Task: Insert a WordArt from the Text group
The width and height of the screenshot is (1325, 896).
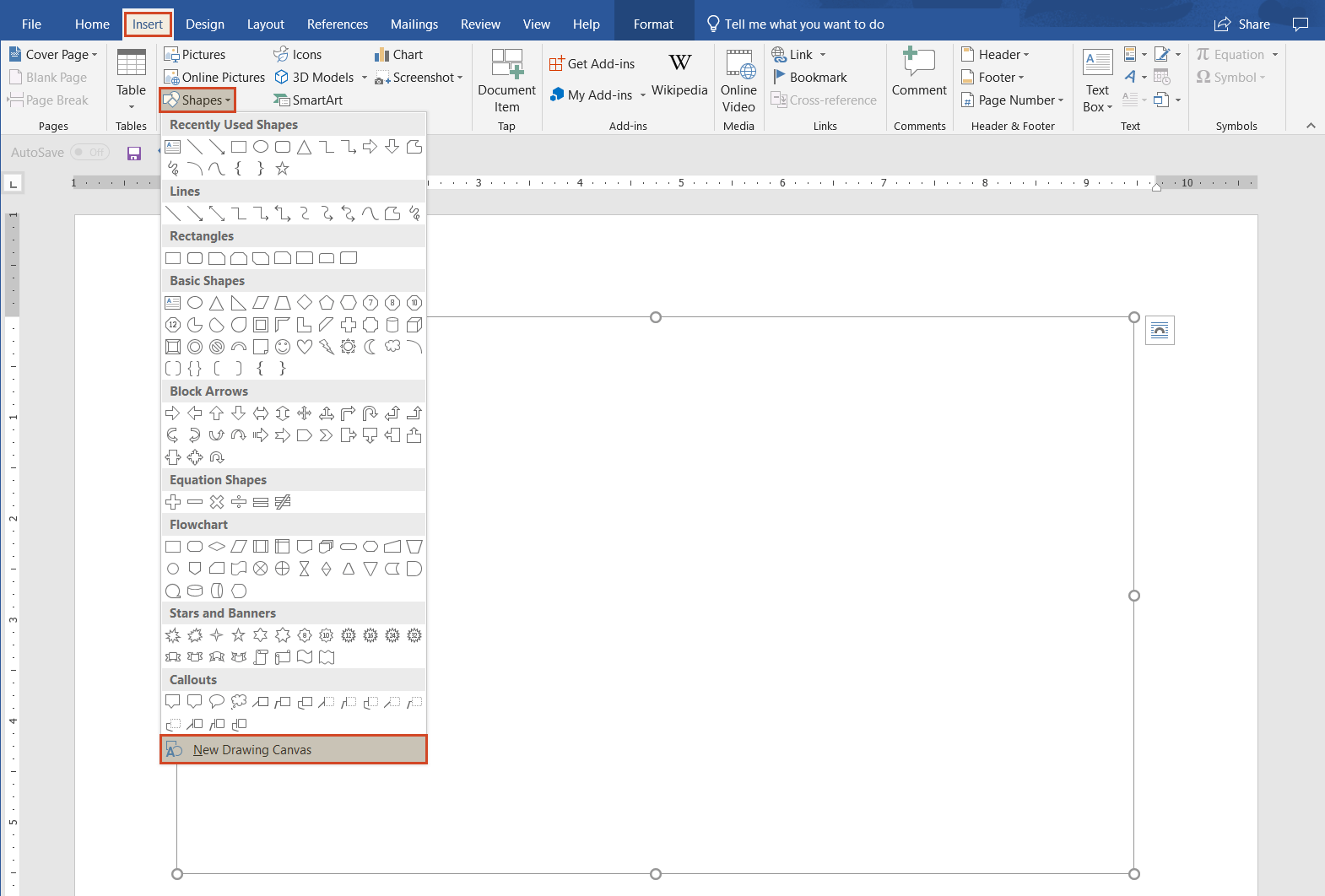Action: 1131,77
